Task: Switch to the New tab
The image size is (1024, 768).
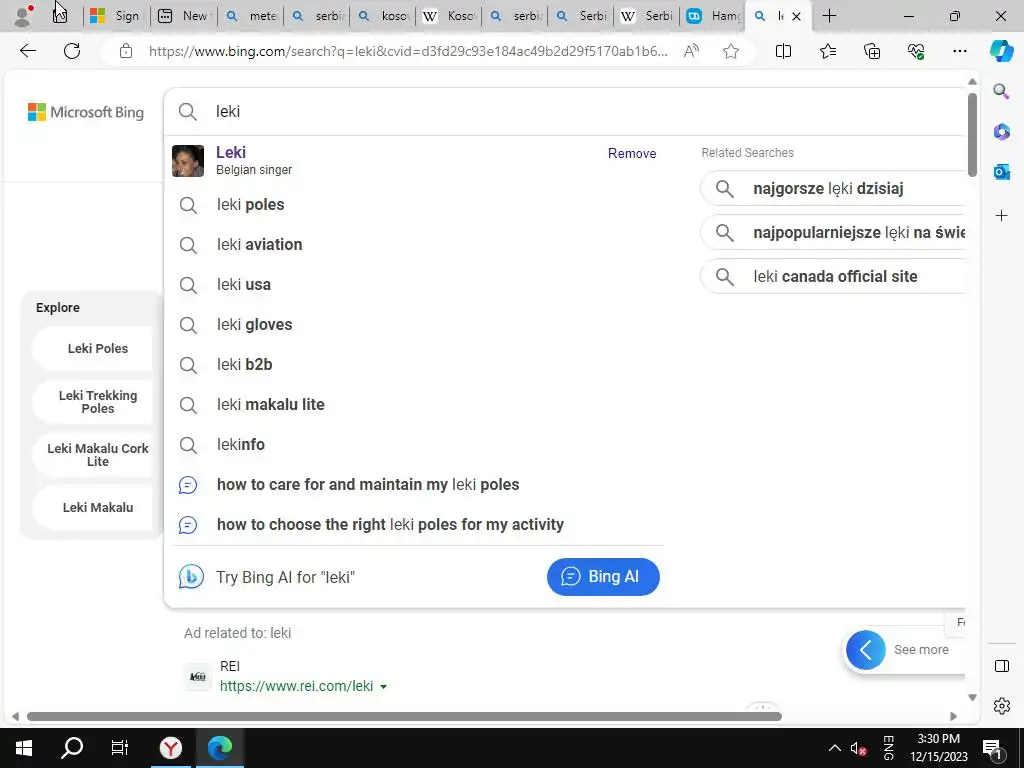Action: (184, 16)
